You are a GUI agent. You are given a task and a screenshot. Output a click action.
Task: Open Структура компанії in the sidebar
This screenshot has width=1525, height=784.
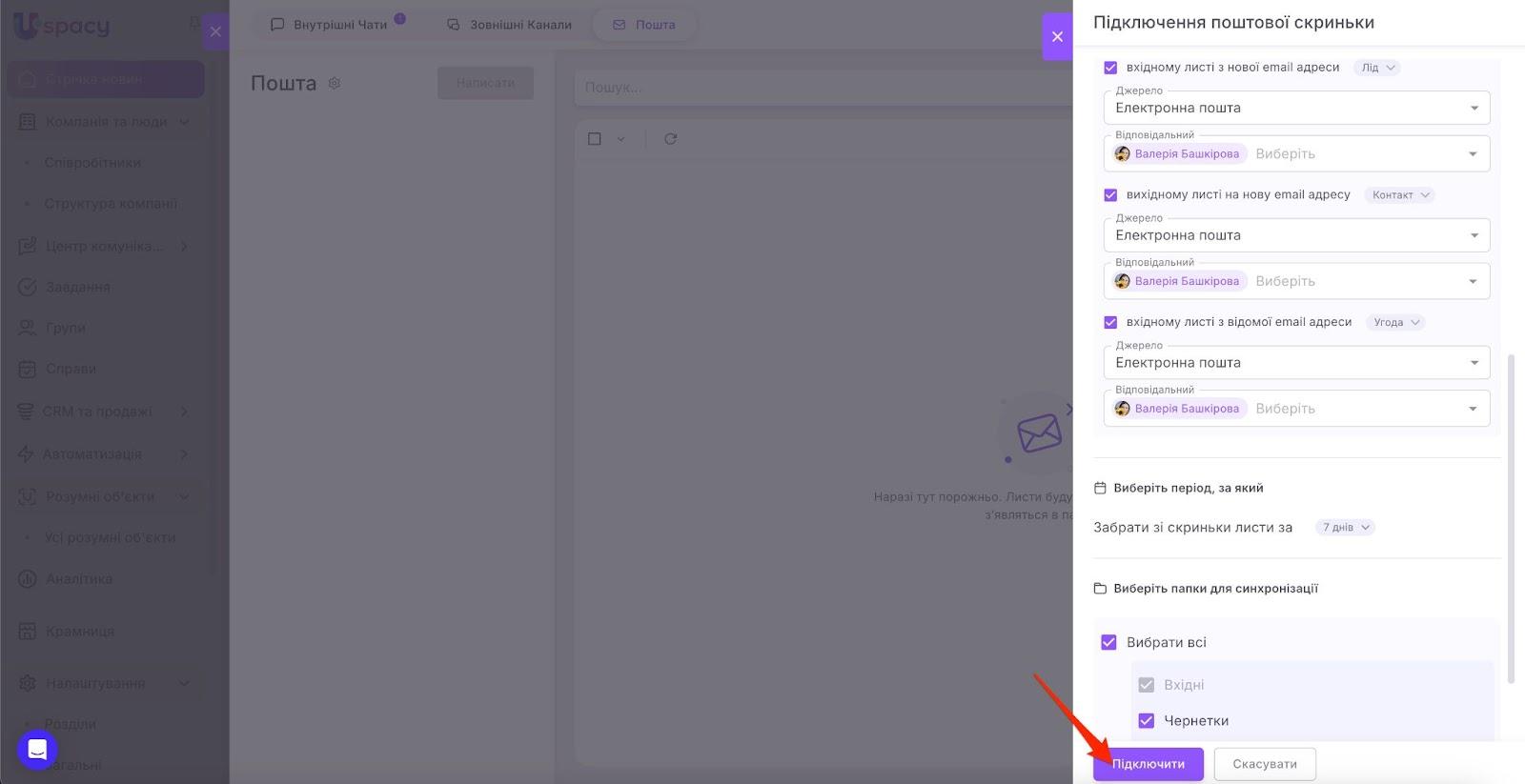coord(111,204)
